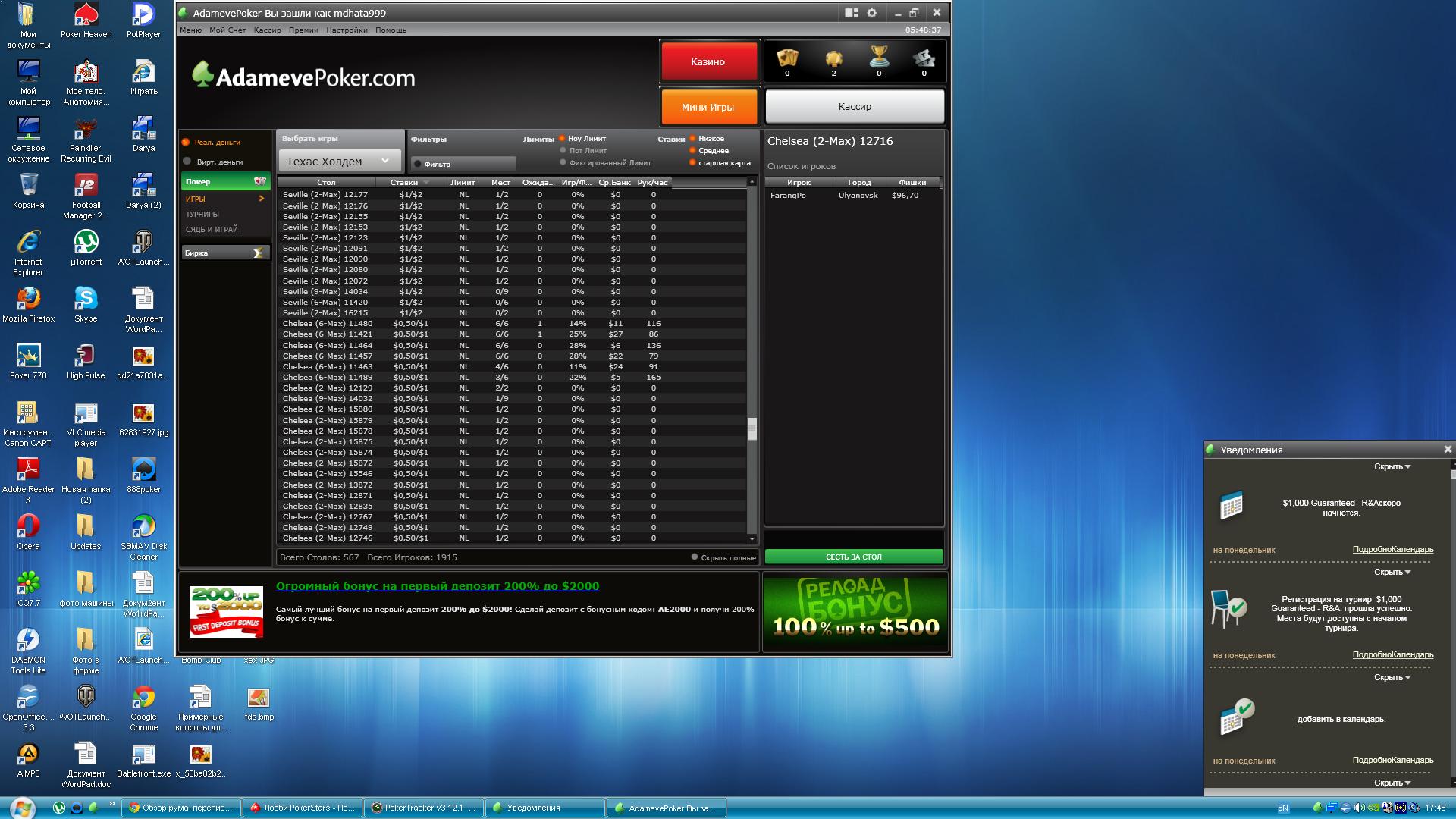This screenshot has width=1456, height=819.
Task: Switch to PokerTracker v3.12.1 taskbar window
Action: (423, 808)
